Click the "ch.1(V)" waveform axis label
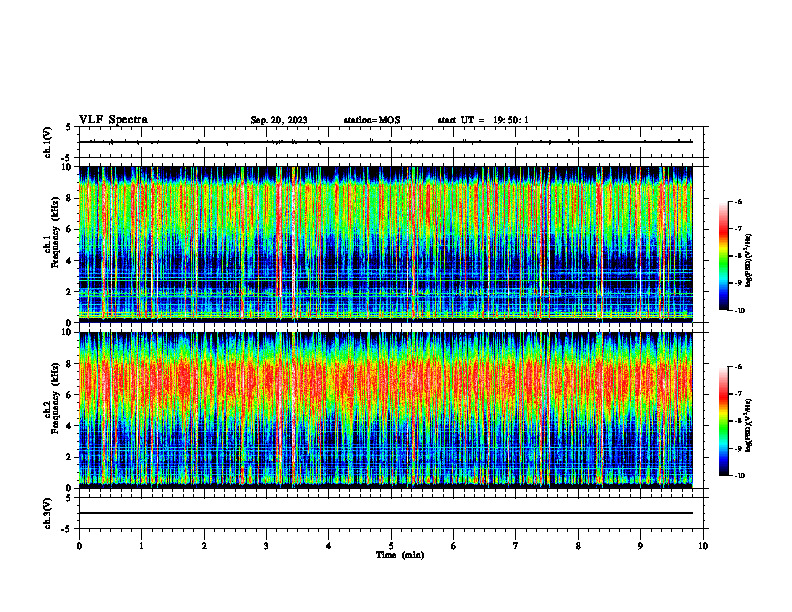The height and width of the screenshot is (612, 792). click(48, 142)
